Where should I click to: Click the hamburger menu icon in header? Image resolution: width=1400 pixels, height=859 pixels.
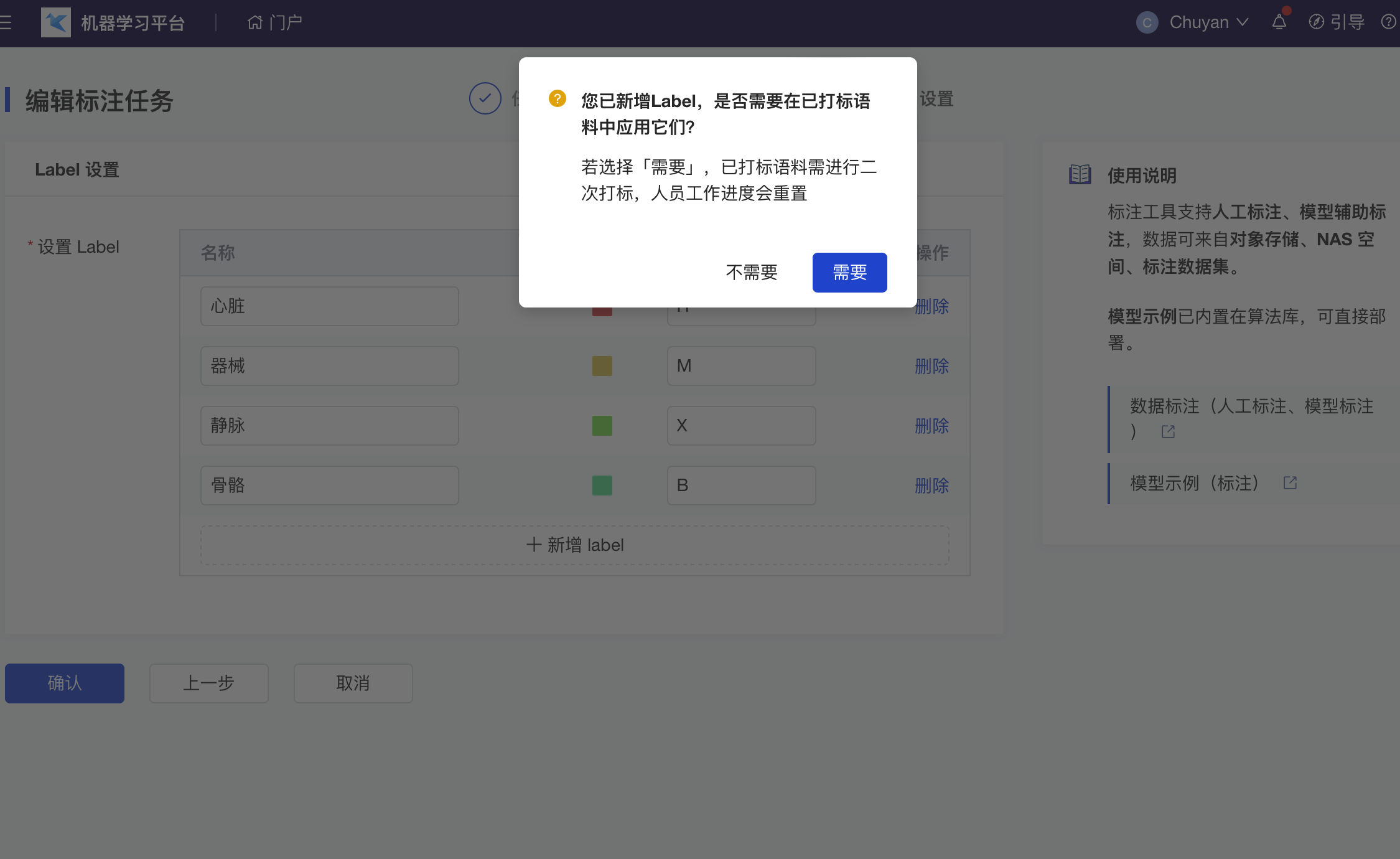tap(6, 23)
